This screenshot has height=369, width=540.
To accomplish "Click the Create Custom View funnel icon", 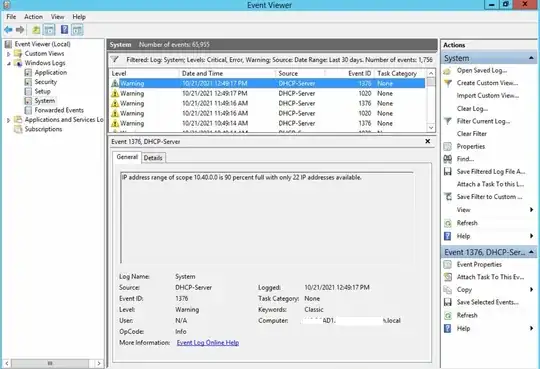I will pyautogui.click(x=447, y=83).
